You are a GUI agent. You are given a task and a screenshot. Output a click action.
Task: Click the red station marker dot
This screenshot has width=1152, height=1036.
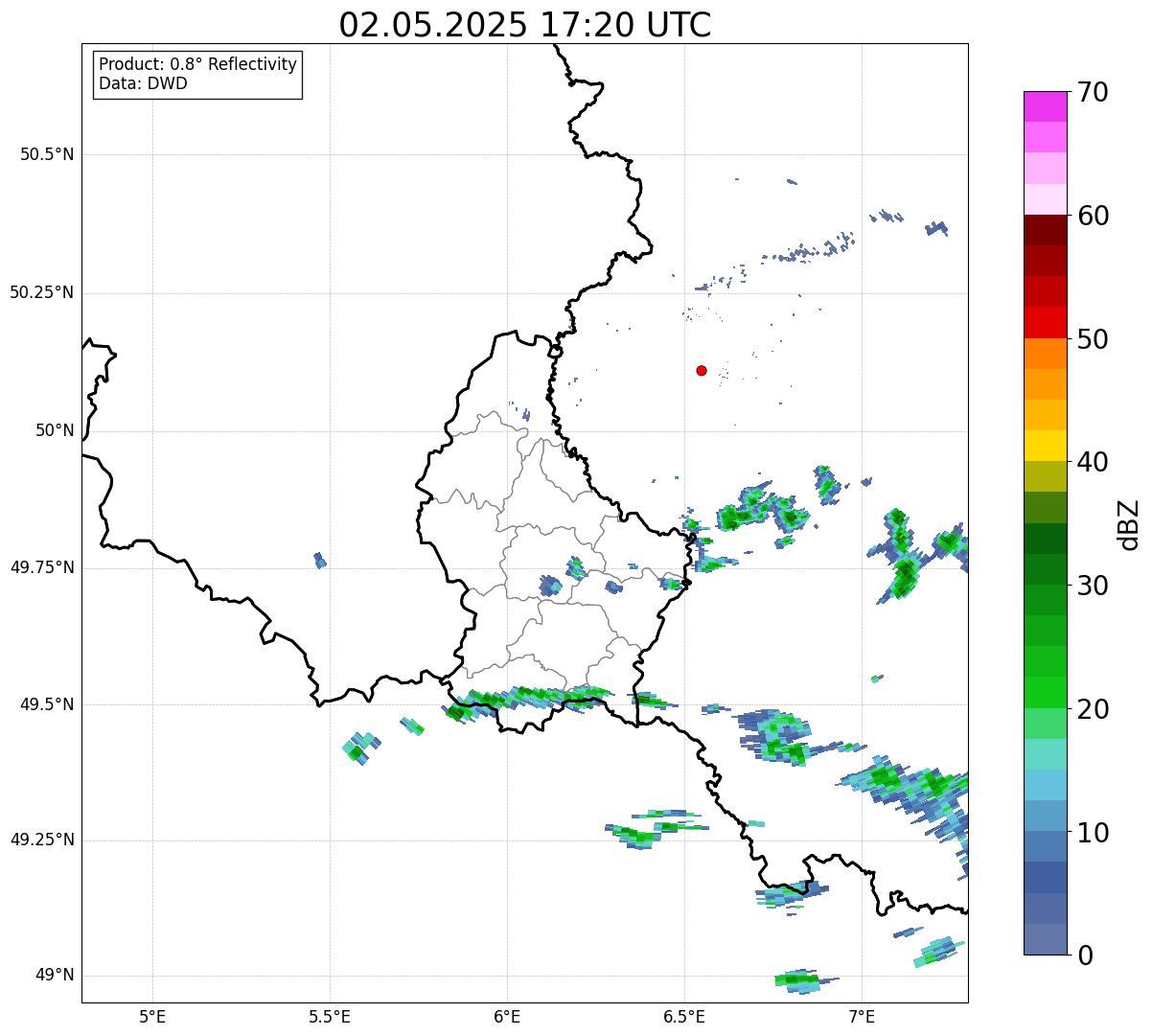point(702,370)
